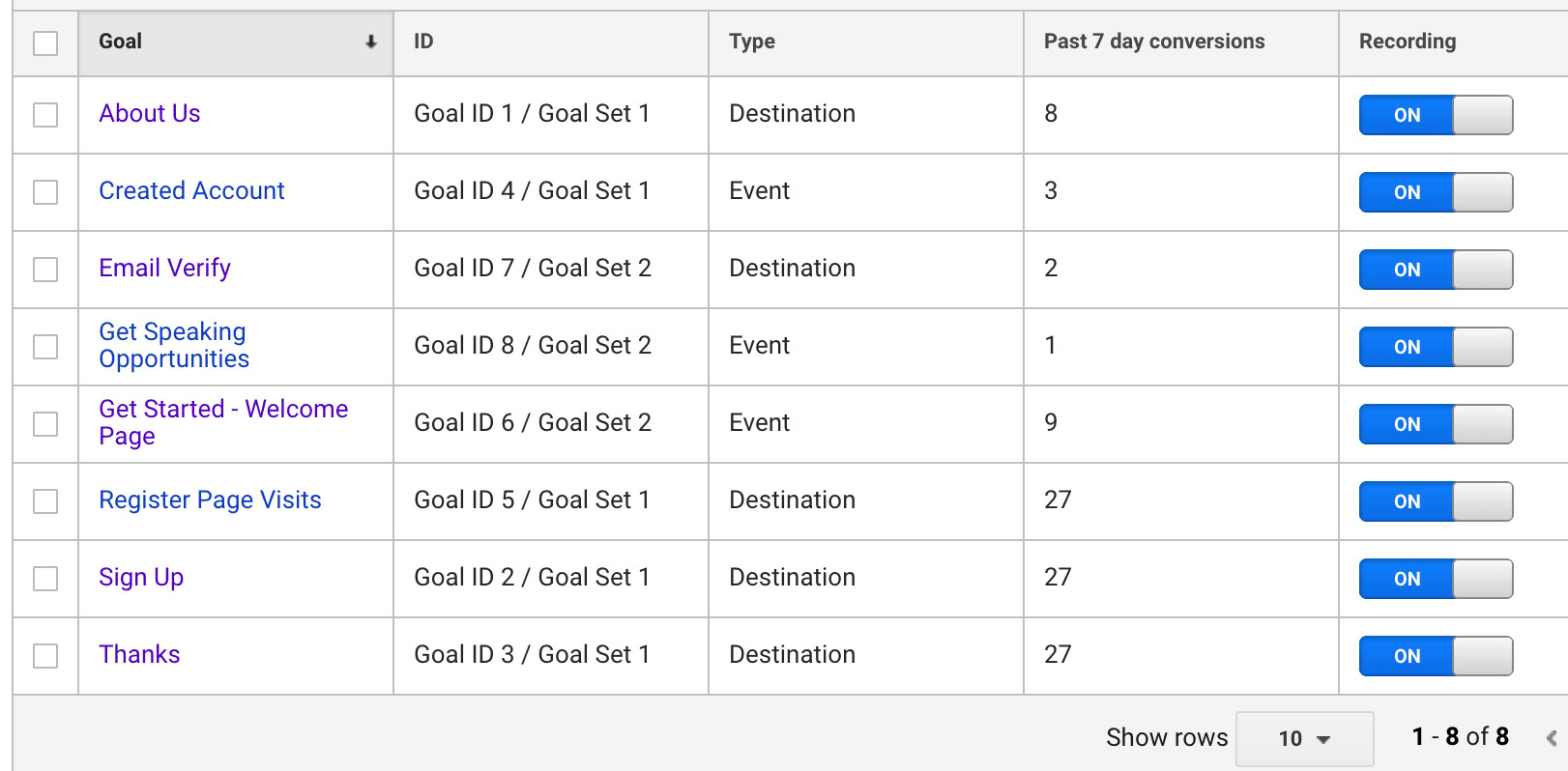Check the Email Verify row checkbox
The width and height of the screenshot is (1568, 771).
coord(45,270)
